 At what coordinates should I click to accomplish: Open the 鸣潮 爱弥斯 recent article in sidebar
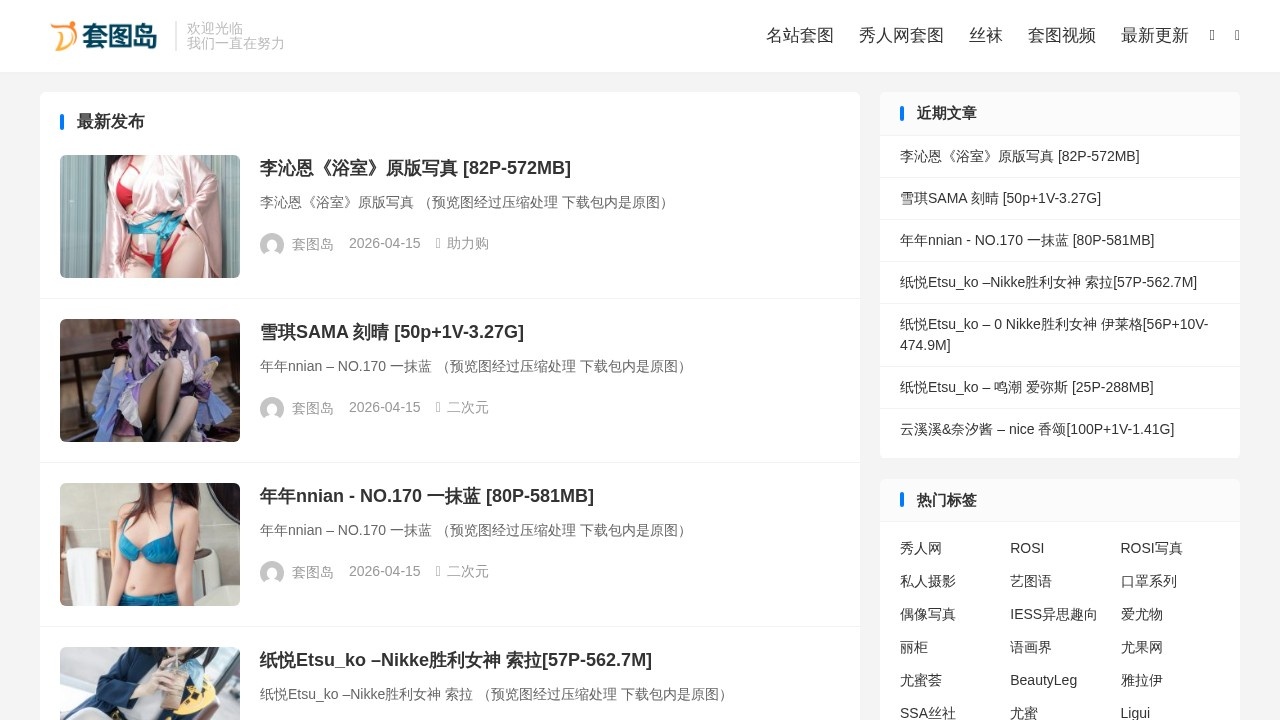(1026, 387)
